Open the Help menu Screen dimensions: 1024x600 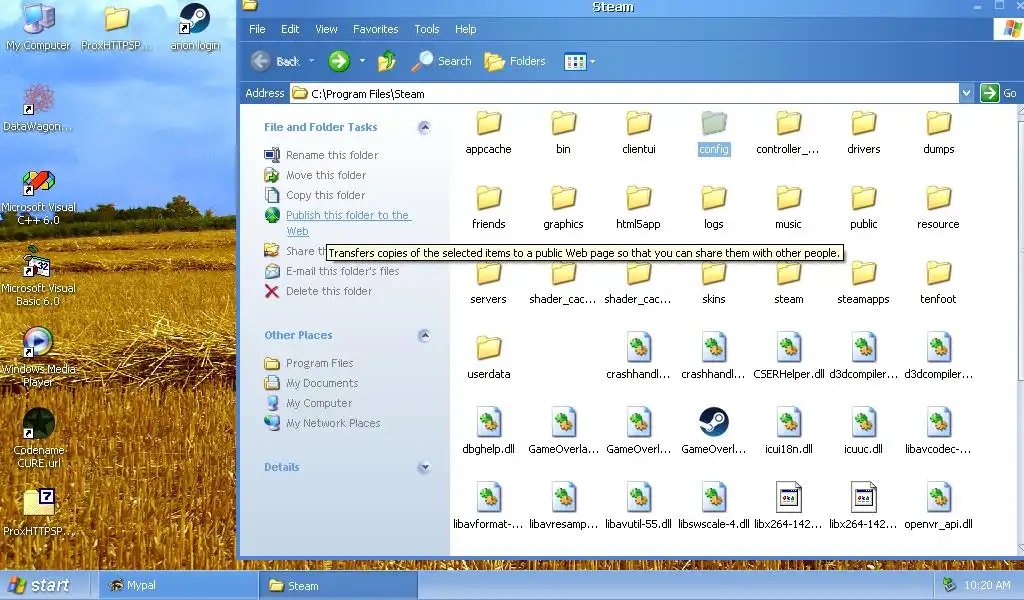point(466,29)
